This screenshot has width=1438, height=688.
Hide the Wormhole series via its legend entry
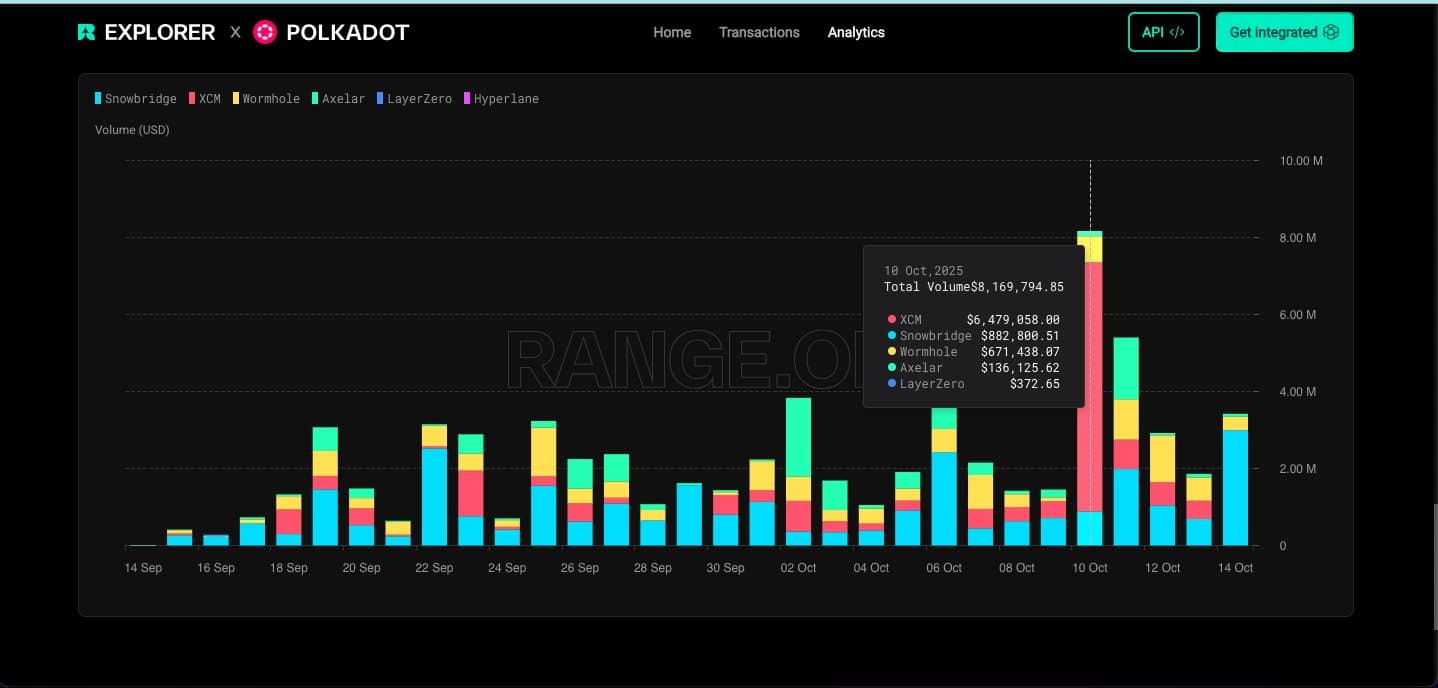click(x=267, y=98)
